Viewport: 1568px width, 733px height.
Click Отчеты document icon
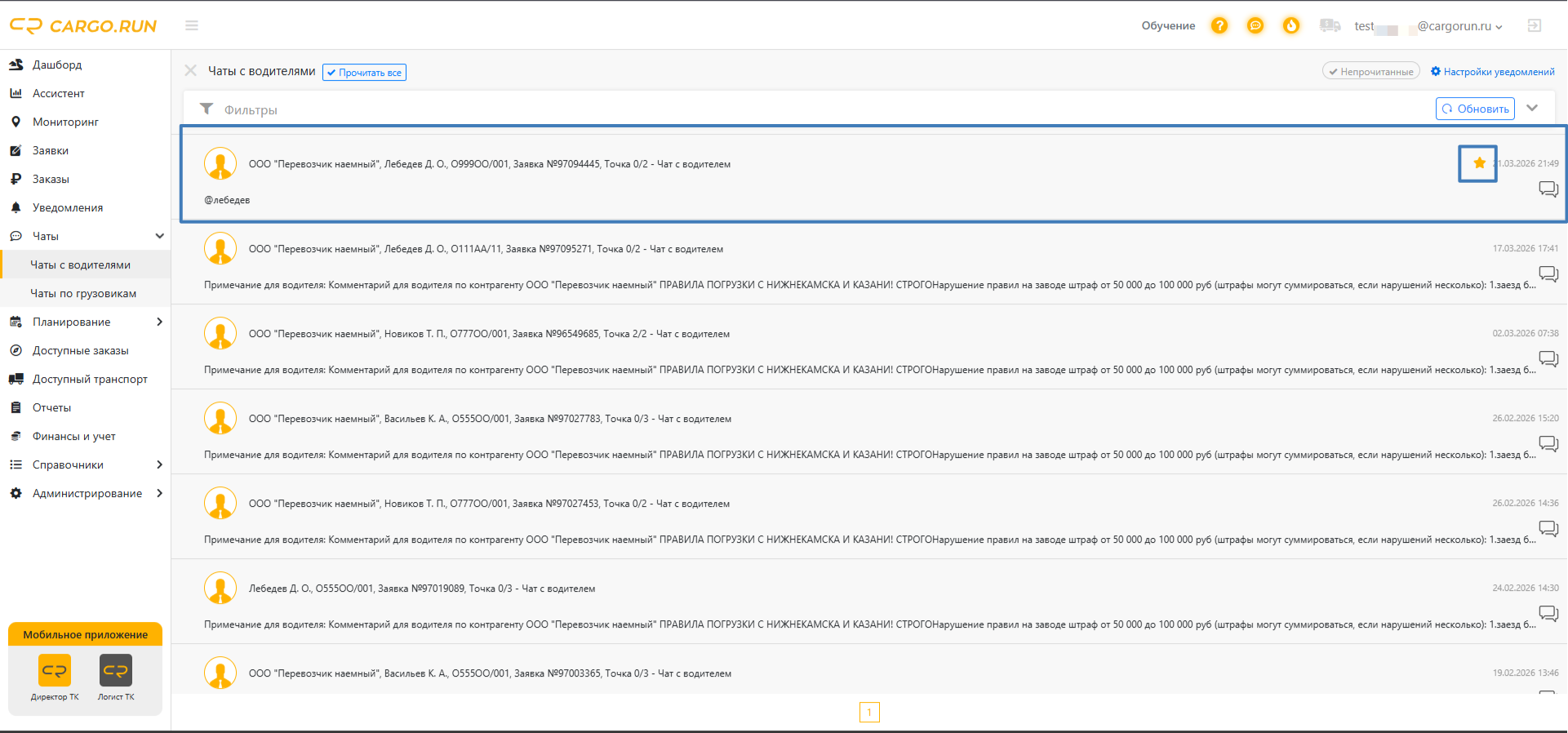coord(16,407)
